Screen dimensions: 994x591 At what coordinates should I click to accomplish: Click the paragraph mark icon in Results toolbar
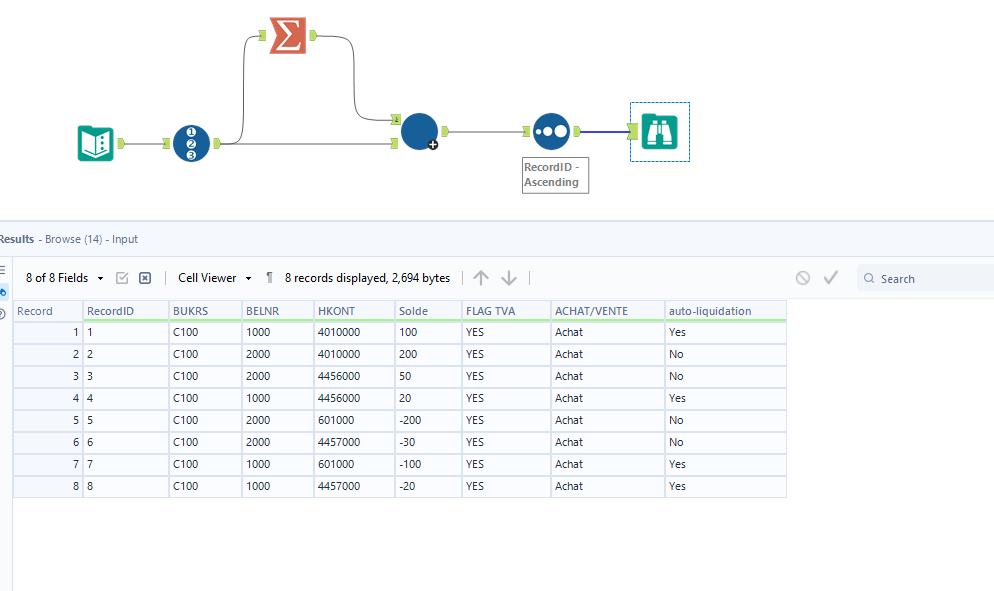point(268,278)
